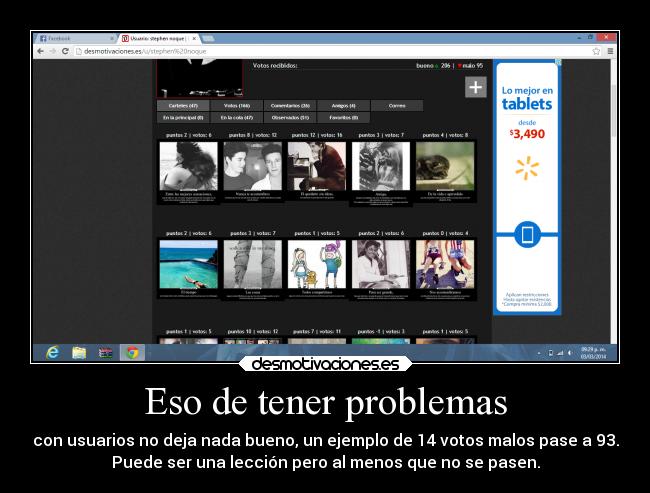The height and width of the screenshot is (493, 650).
Task: Select the Observados filter
Action: tap(290, 118)
